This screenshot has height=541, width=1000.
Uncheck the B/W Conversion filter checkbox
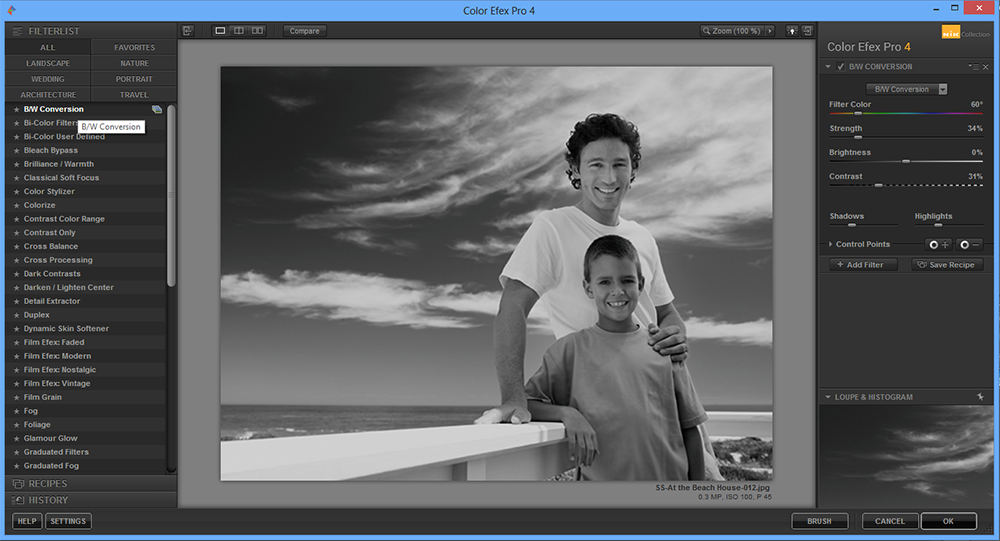tap(841, 67)
